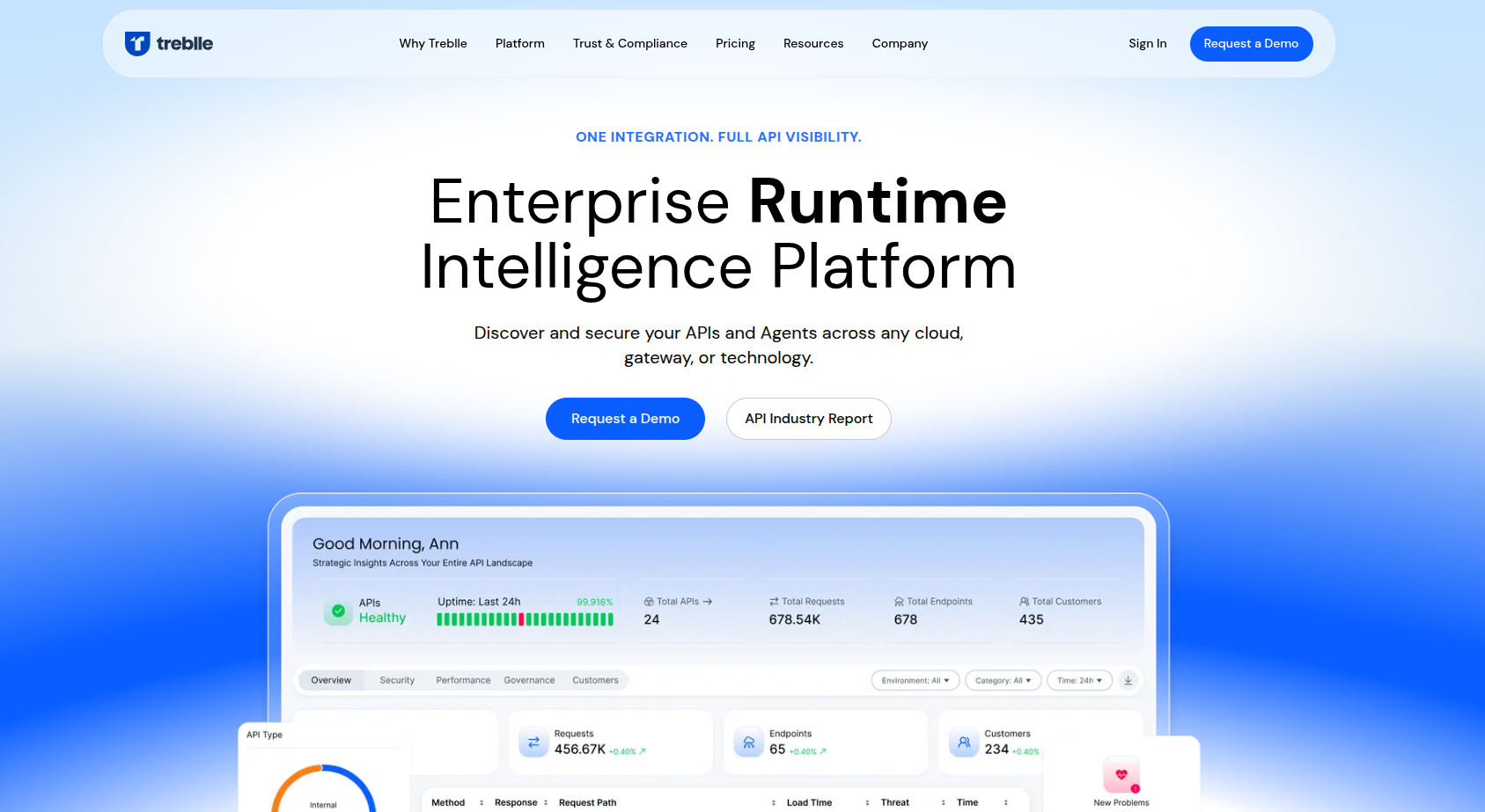
Task: Switch to the Customers tab
Action: [x=595, y=680]
